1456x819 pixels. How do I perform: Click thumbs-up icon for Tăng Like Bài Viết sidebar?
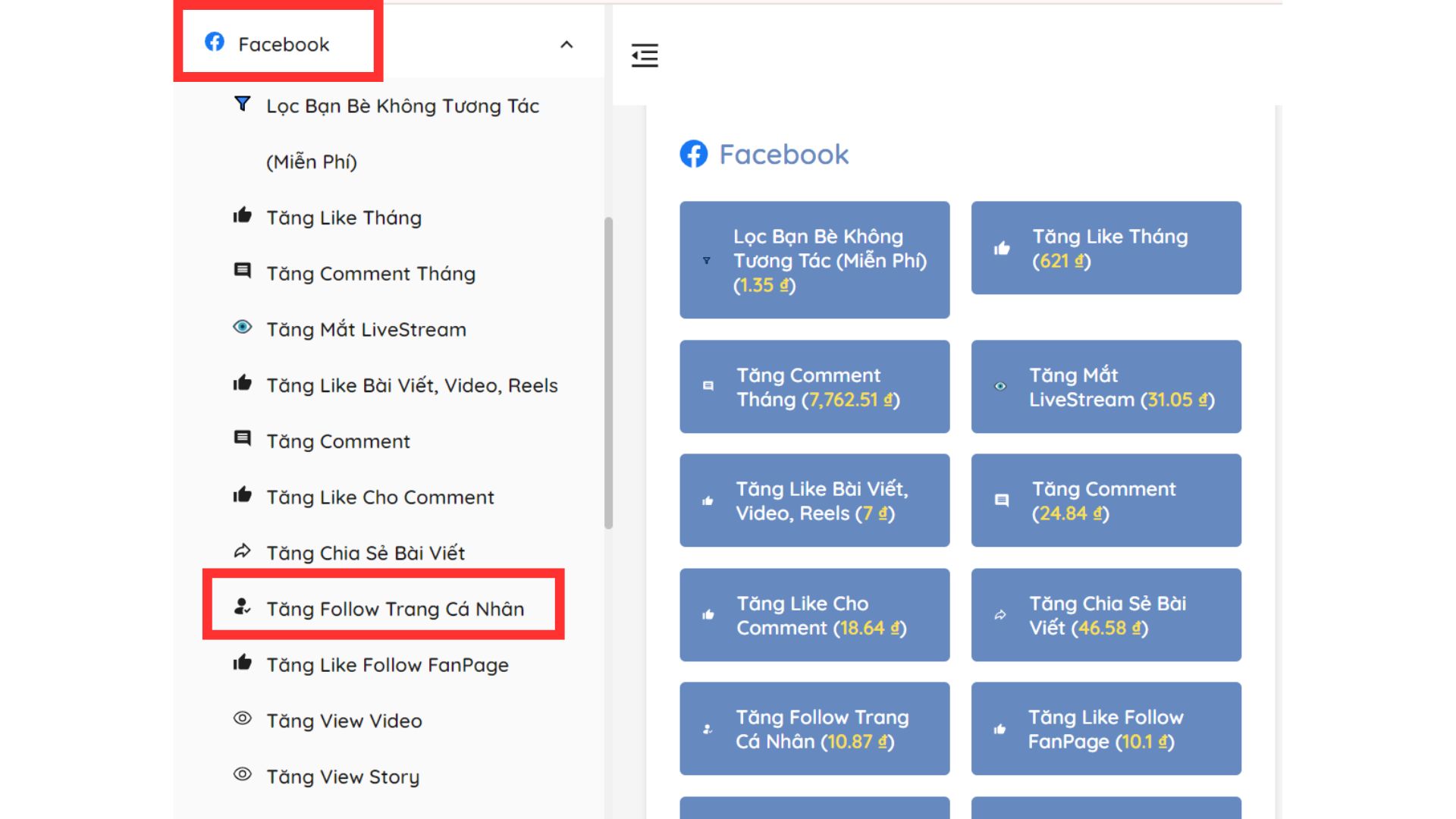click(242, 383)
